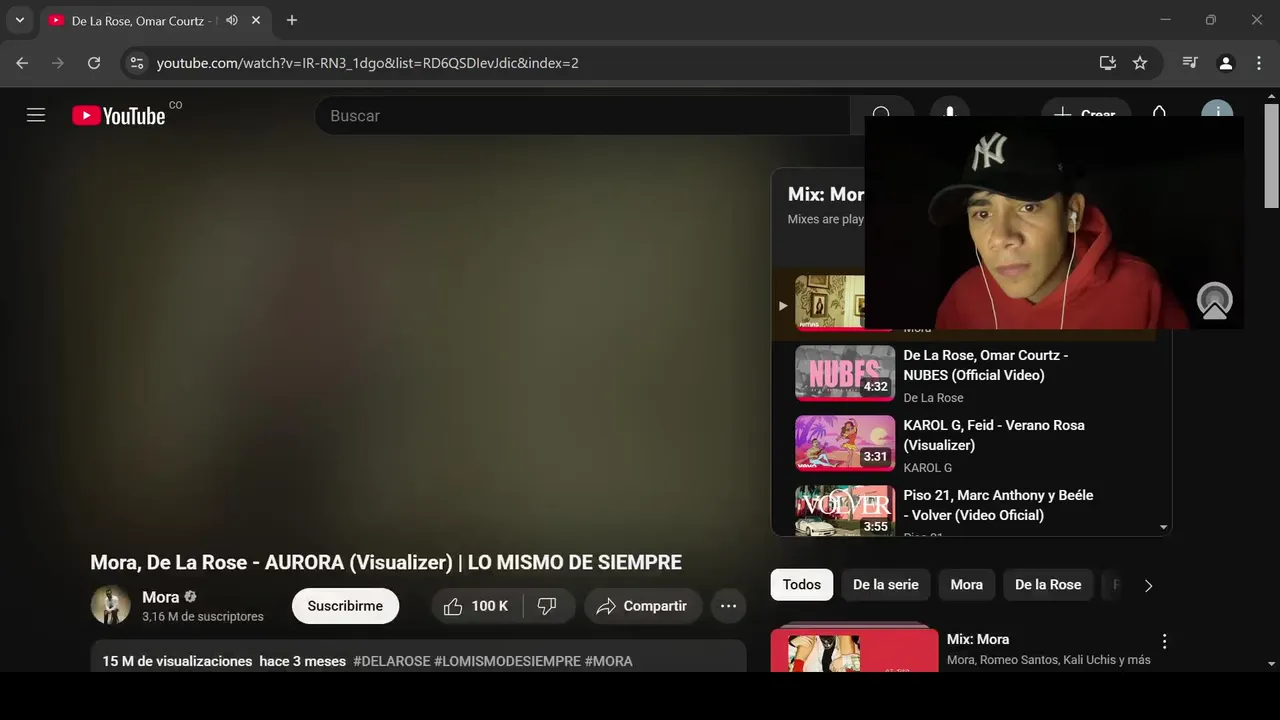Click the browser address bar URL
This screenshot has width=1280, height=720.
[x=368, y=63]
